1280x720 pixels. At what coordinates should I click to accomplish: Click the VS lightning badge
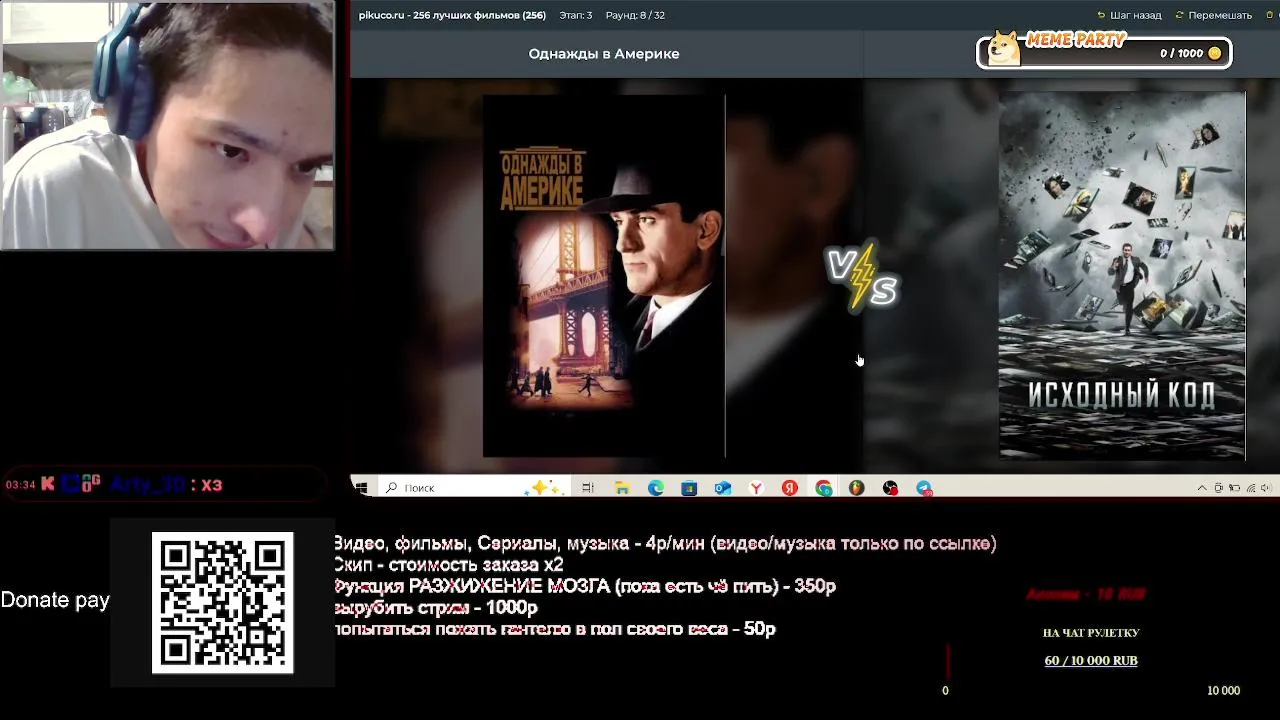pyautogui.click(x=862, y=276)
